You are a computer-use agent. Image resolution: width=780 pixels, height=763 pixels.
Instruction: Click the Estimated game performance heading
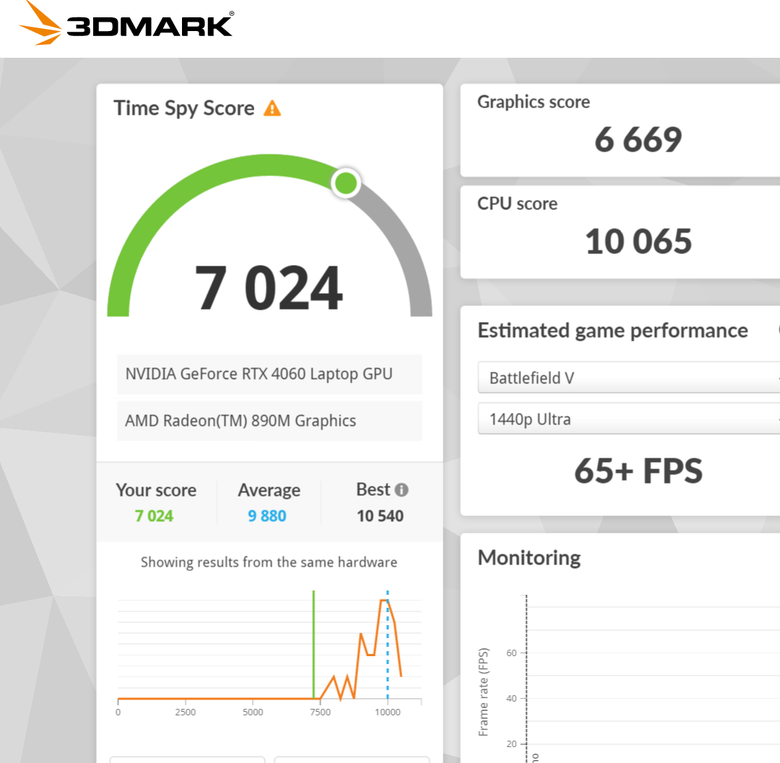pyautogui.click(x=613, y=331)
